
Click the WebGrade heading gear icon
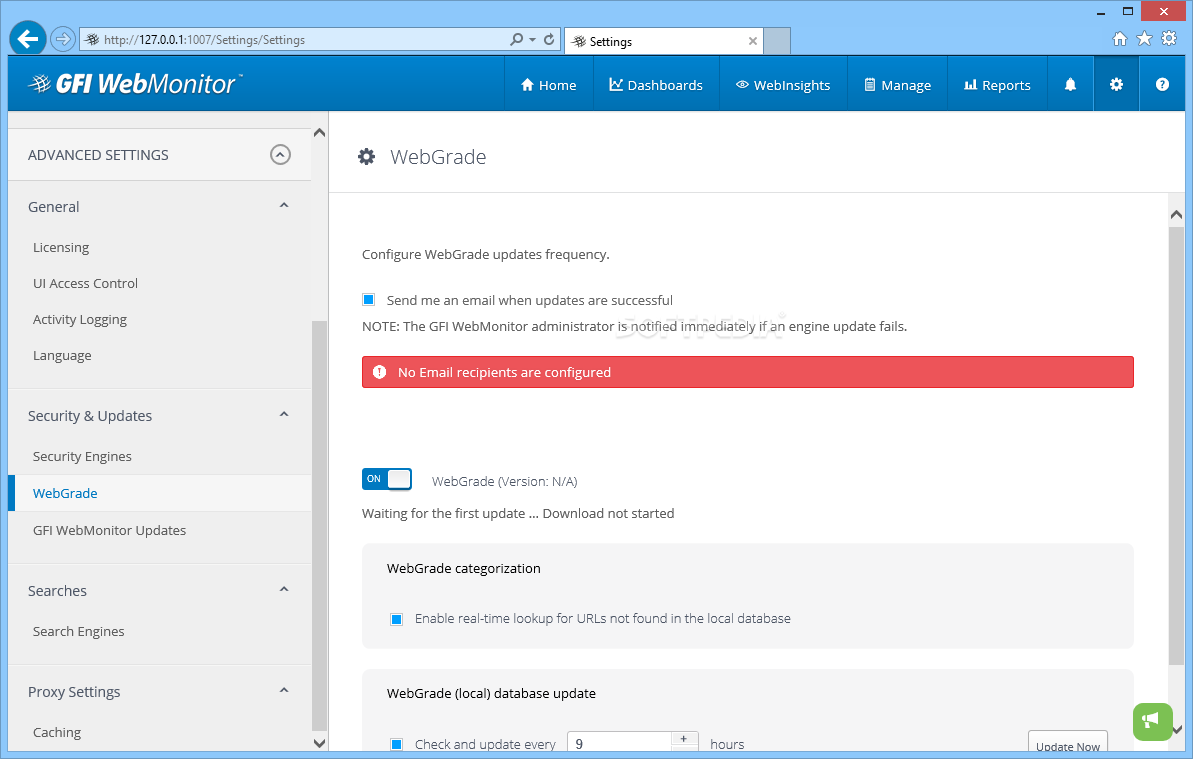367,157
